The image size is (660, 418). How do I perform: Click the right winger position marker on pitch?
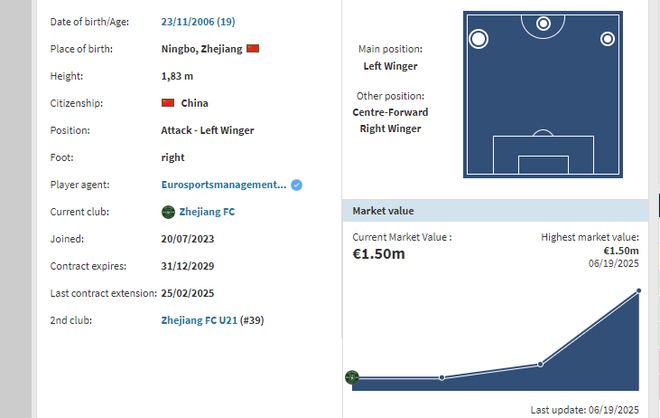[607, 39]
